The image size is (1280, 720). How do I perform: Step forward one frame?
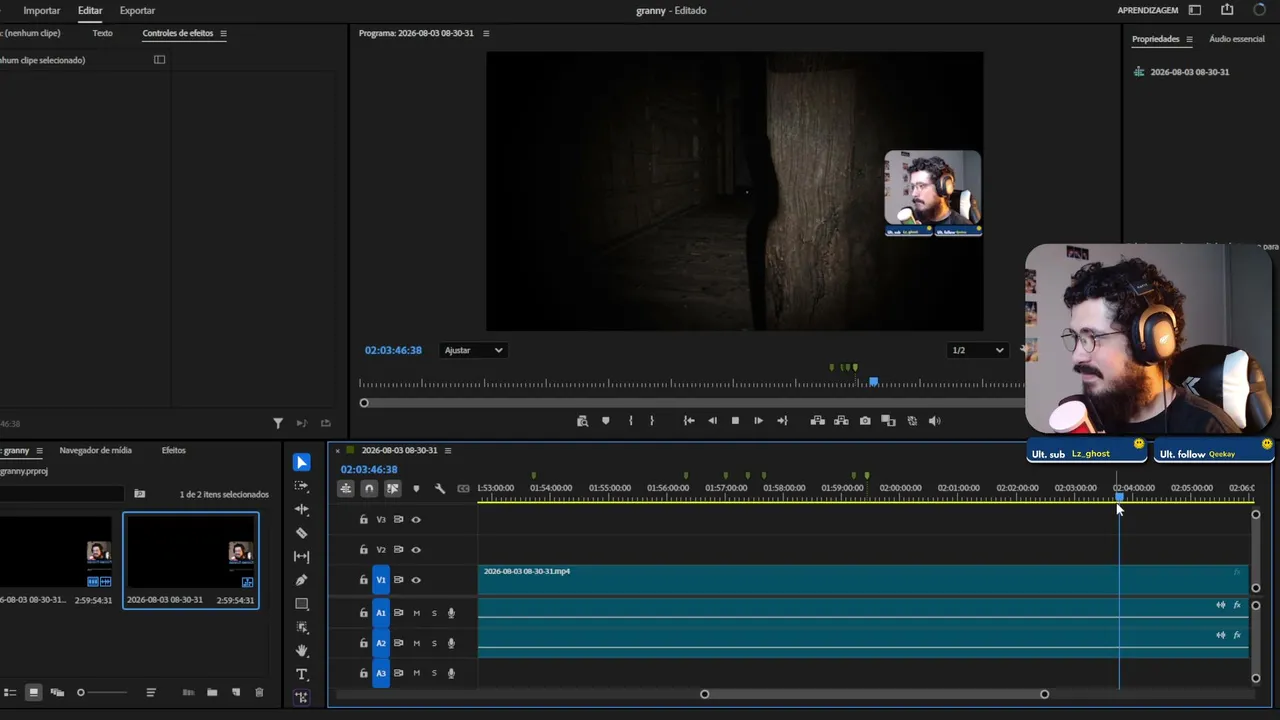pyautogui.click(x=758, y=421)
